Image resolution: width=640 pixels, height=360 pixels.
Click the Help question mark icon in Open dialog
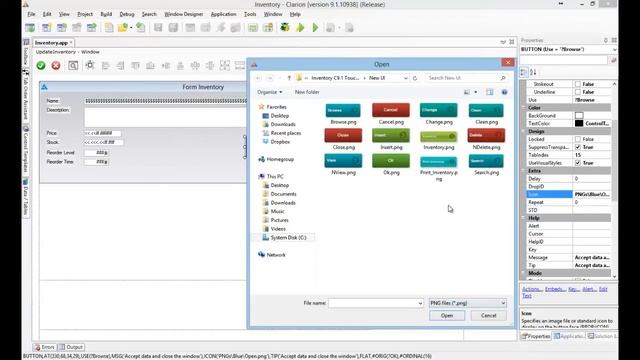(x=504, y=92)
